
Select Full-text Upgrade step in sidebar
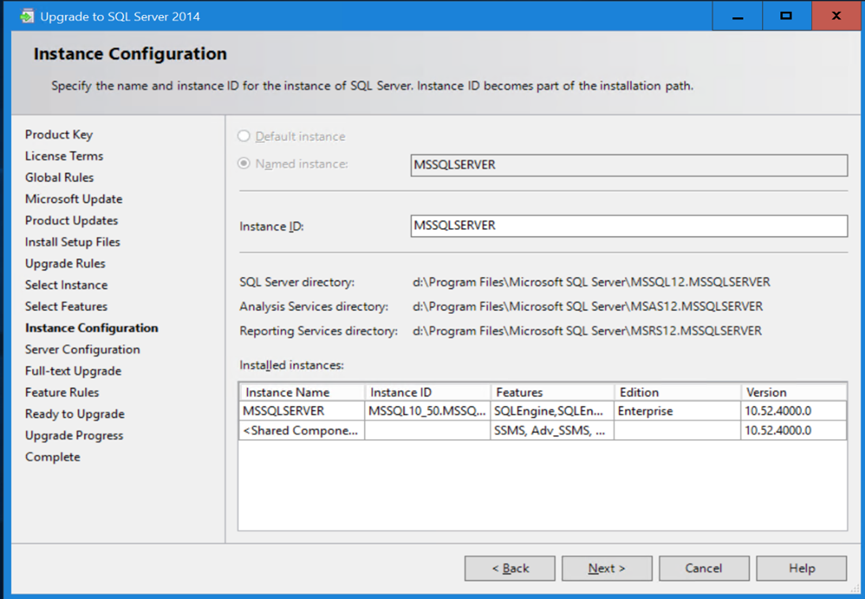[73, 371]
